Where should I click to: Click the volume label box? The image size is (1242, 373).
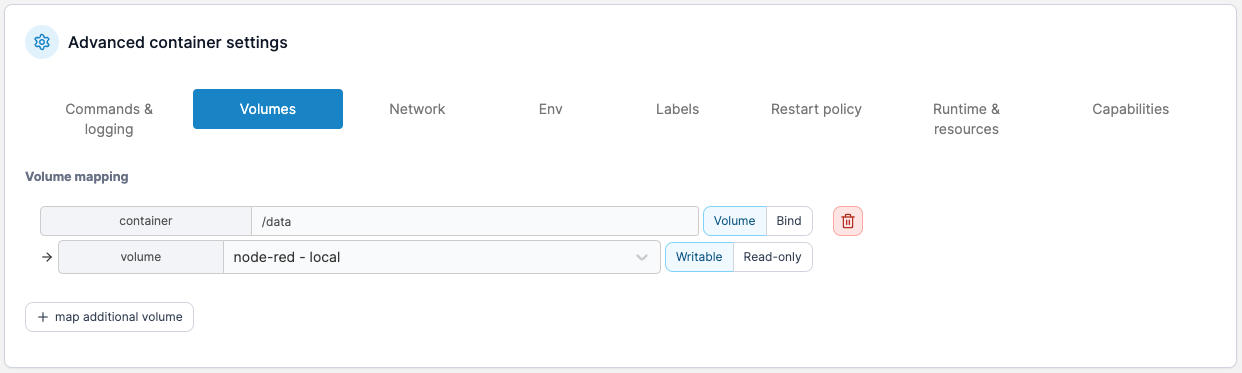coord(141,257)
